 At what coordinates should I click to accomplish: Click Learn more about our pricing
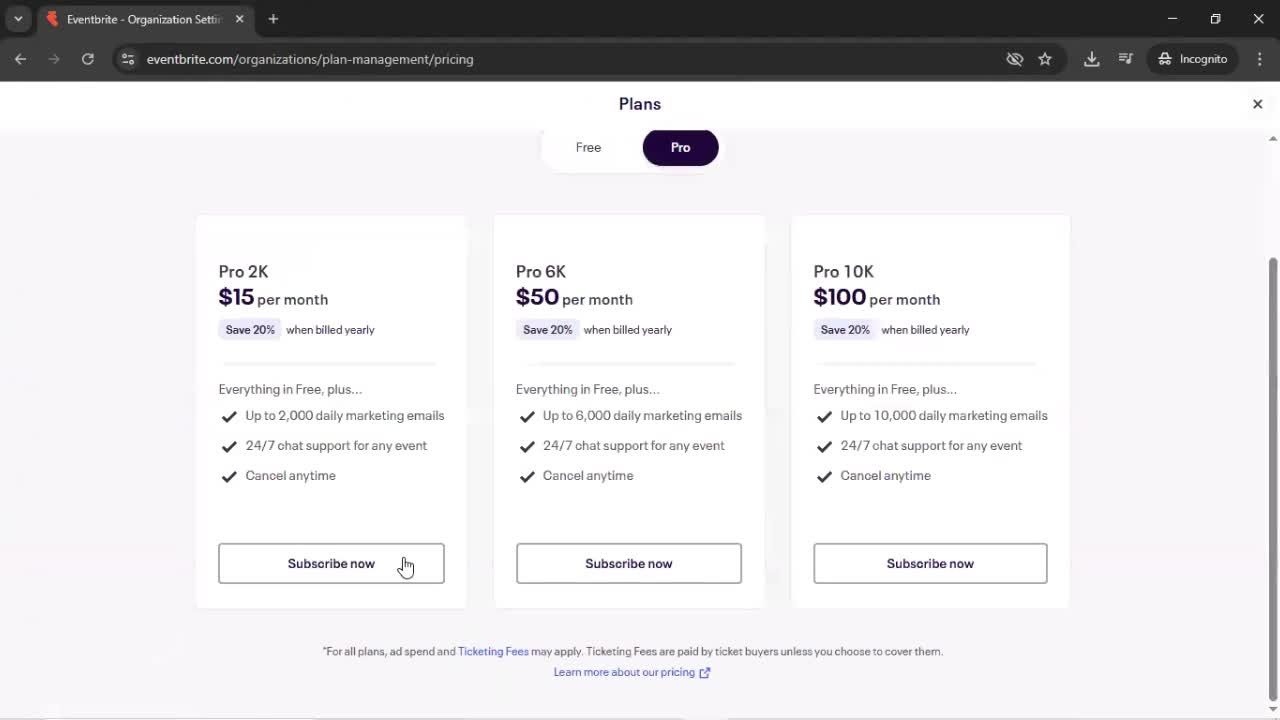(x=624, y=672)
